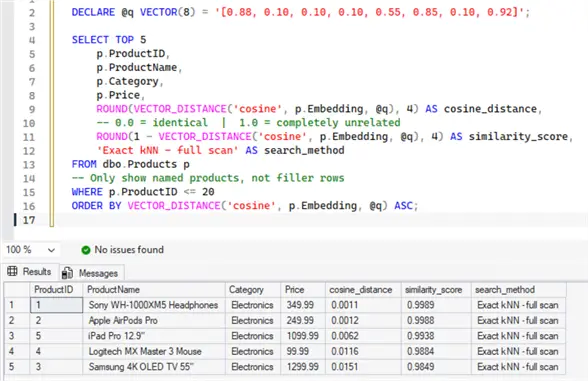Click the green comment on line 10

click(248, 123)
